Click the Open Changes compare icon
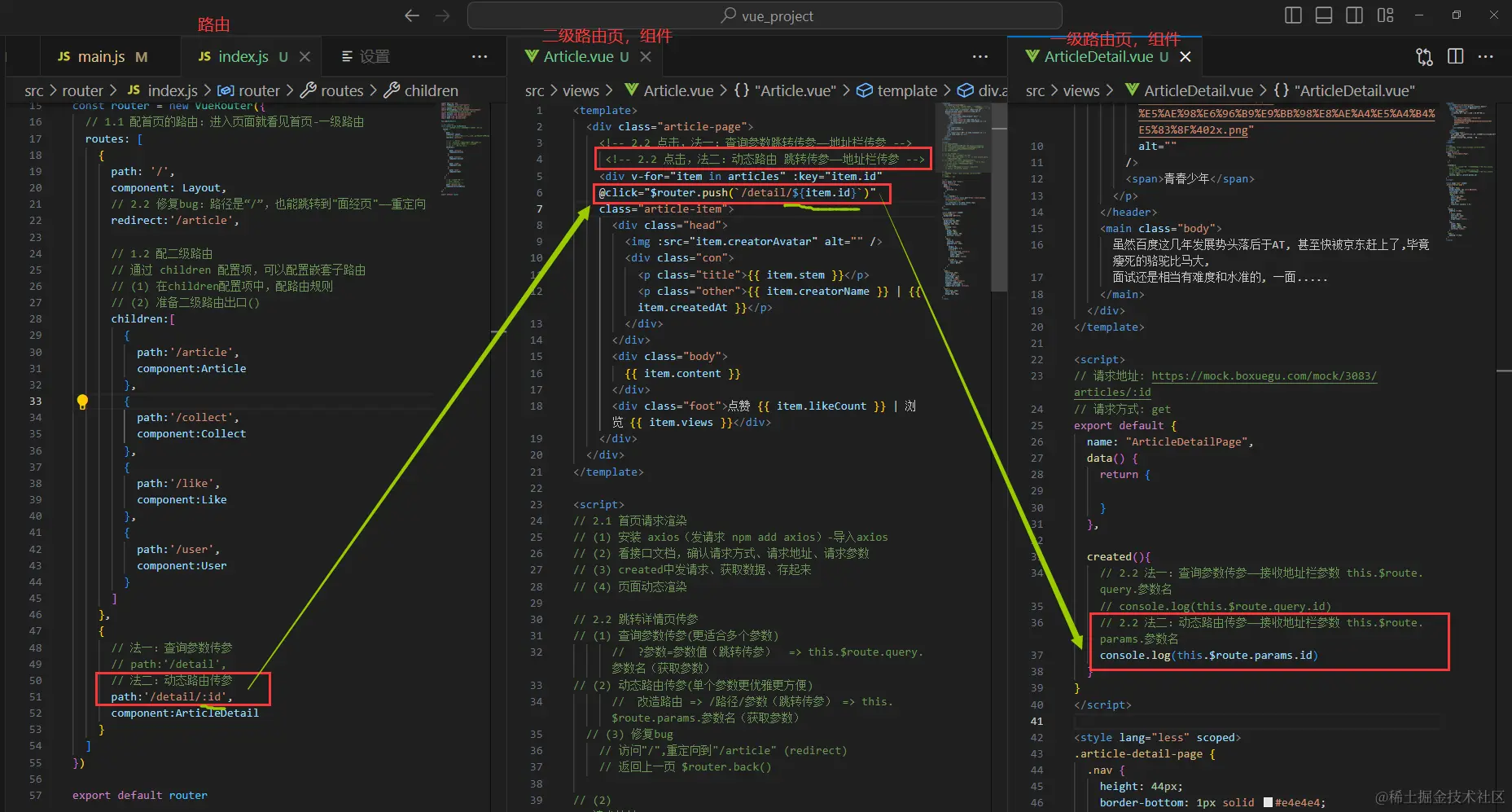Image resolution: width=1512 pixels, height=812 pixels. pos(1424,56)
